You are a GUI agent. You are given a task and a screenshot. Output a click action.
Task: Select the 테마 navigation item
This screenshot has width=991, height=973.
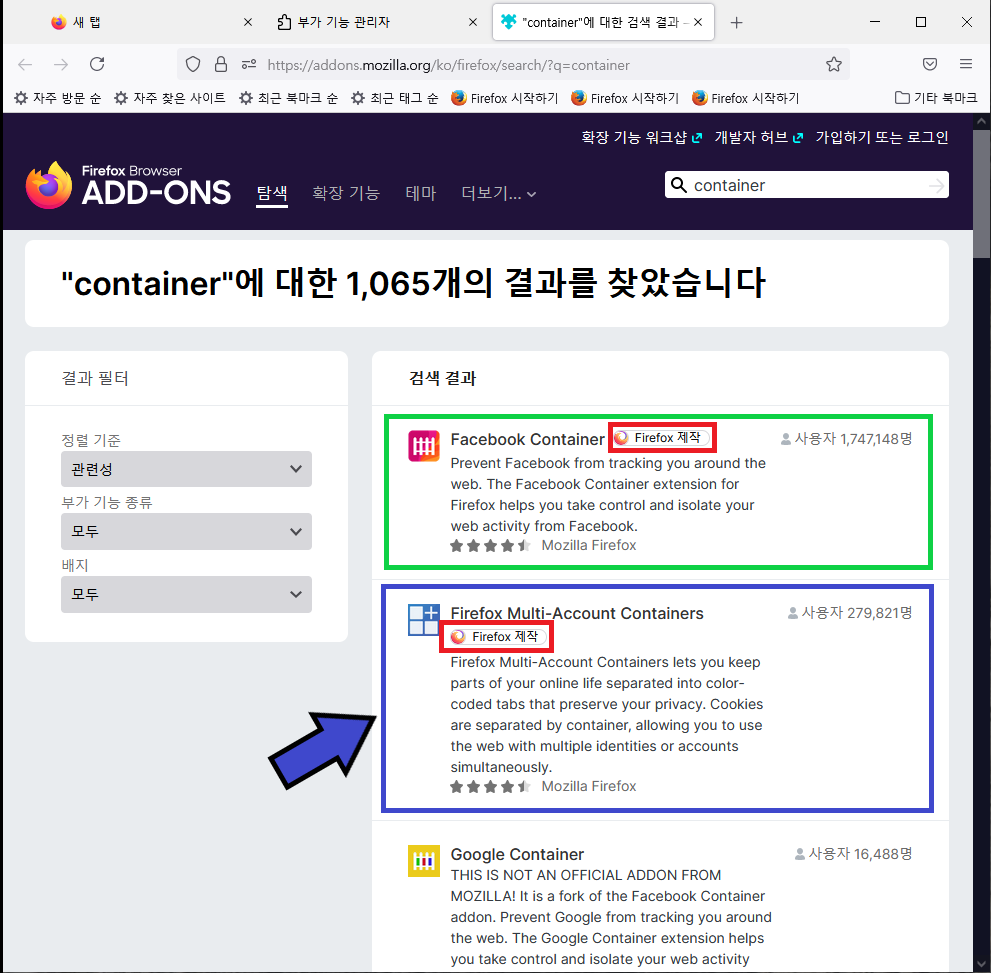421,193
